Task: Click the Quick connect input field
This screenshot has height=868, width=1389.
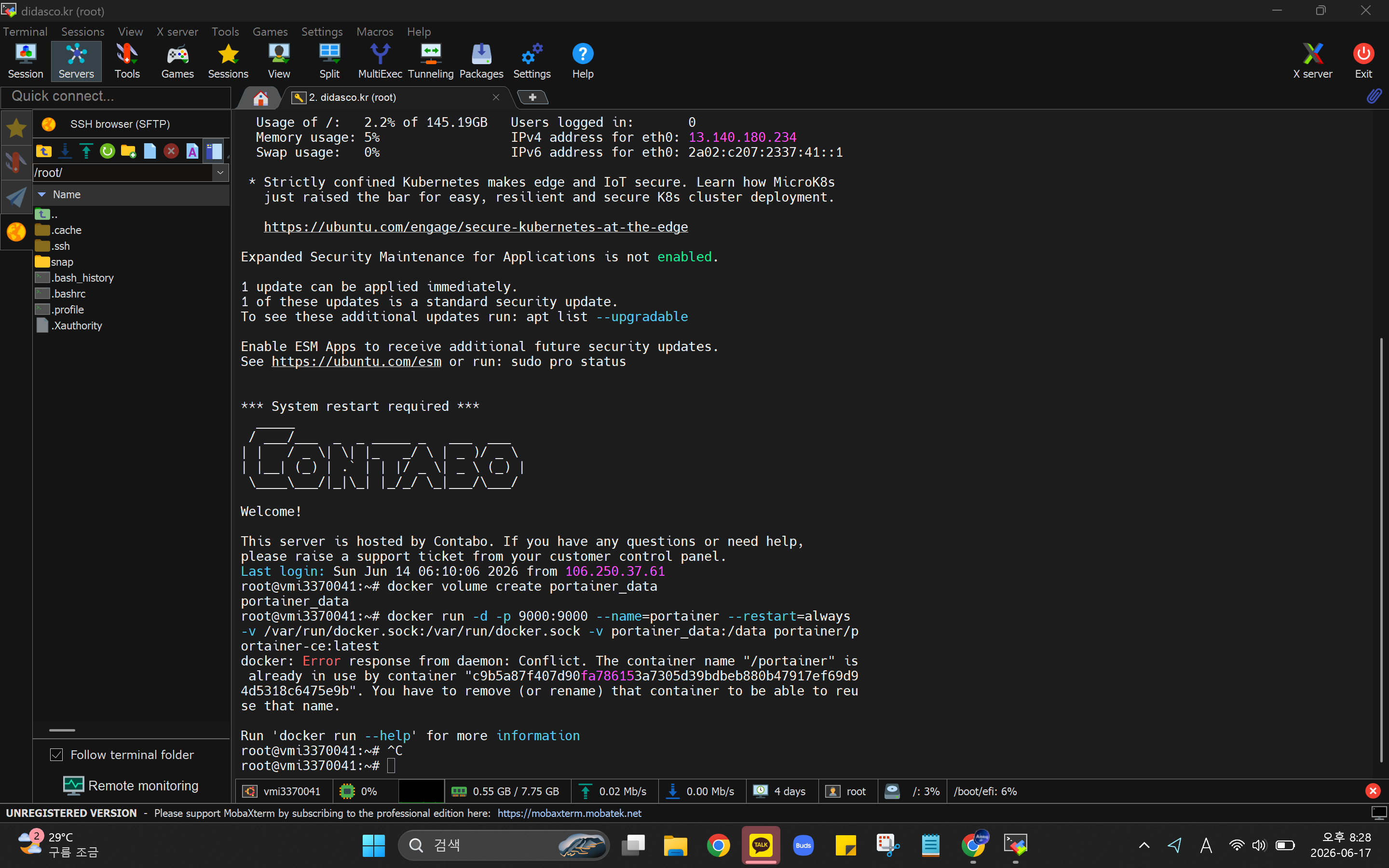Action: [116, 96]
